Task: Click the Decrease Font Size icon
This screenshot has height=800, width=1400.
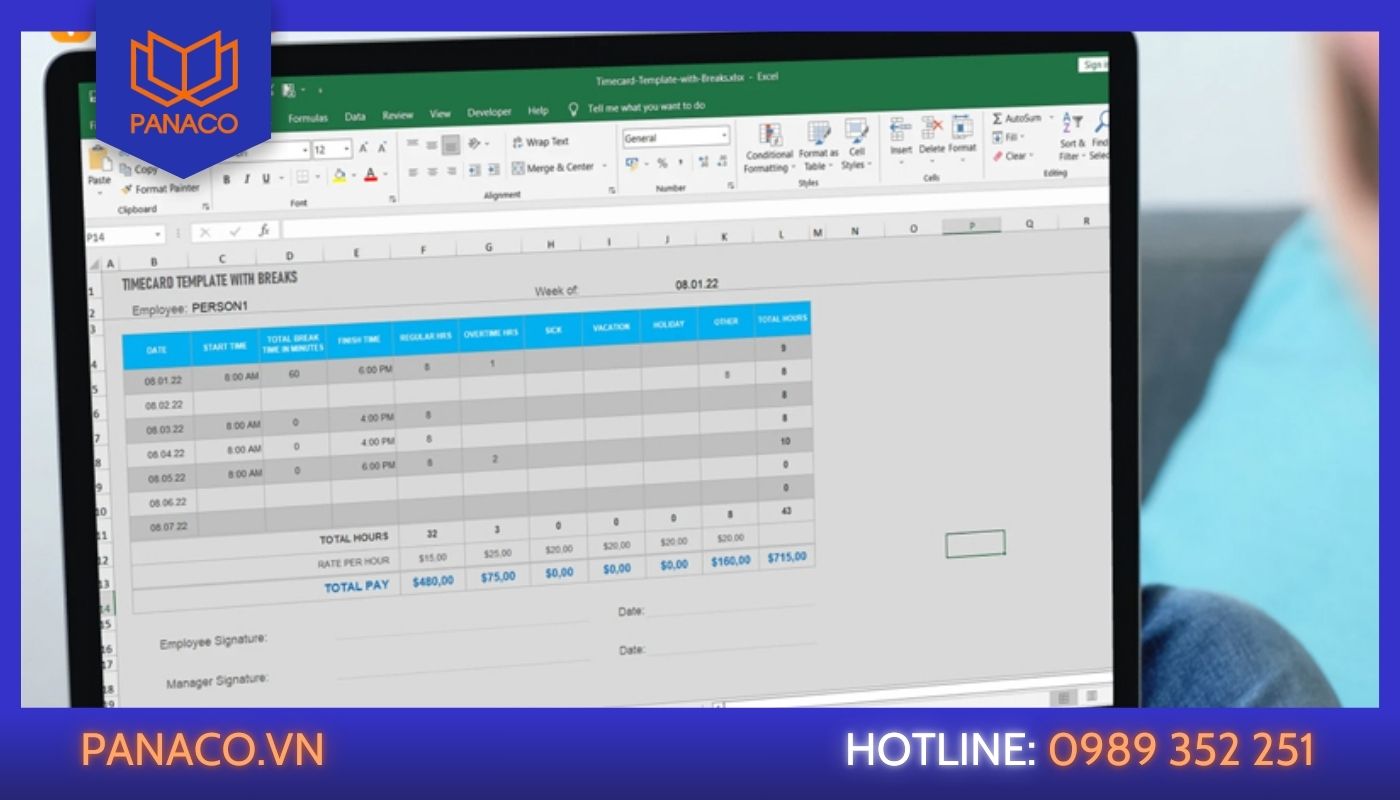Action: [382, 148]
